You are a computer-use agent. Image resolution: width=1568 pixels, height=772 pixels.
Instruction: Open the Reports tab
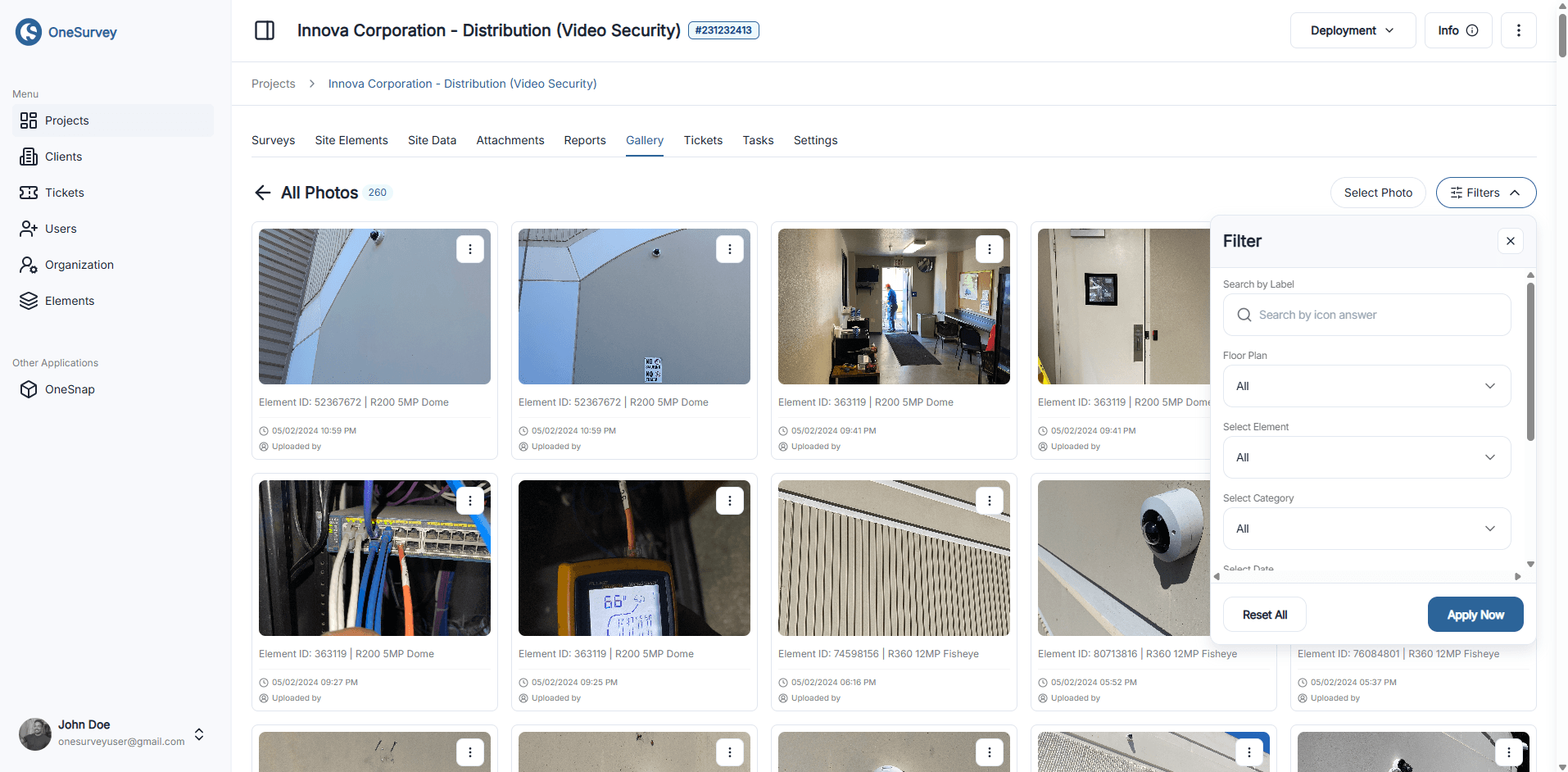pyautogui.click(x=584, y=140)
